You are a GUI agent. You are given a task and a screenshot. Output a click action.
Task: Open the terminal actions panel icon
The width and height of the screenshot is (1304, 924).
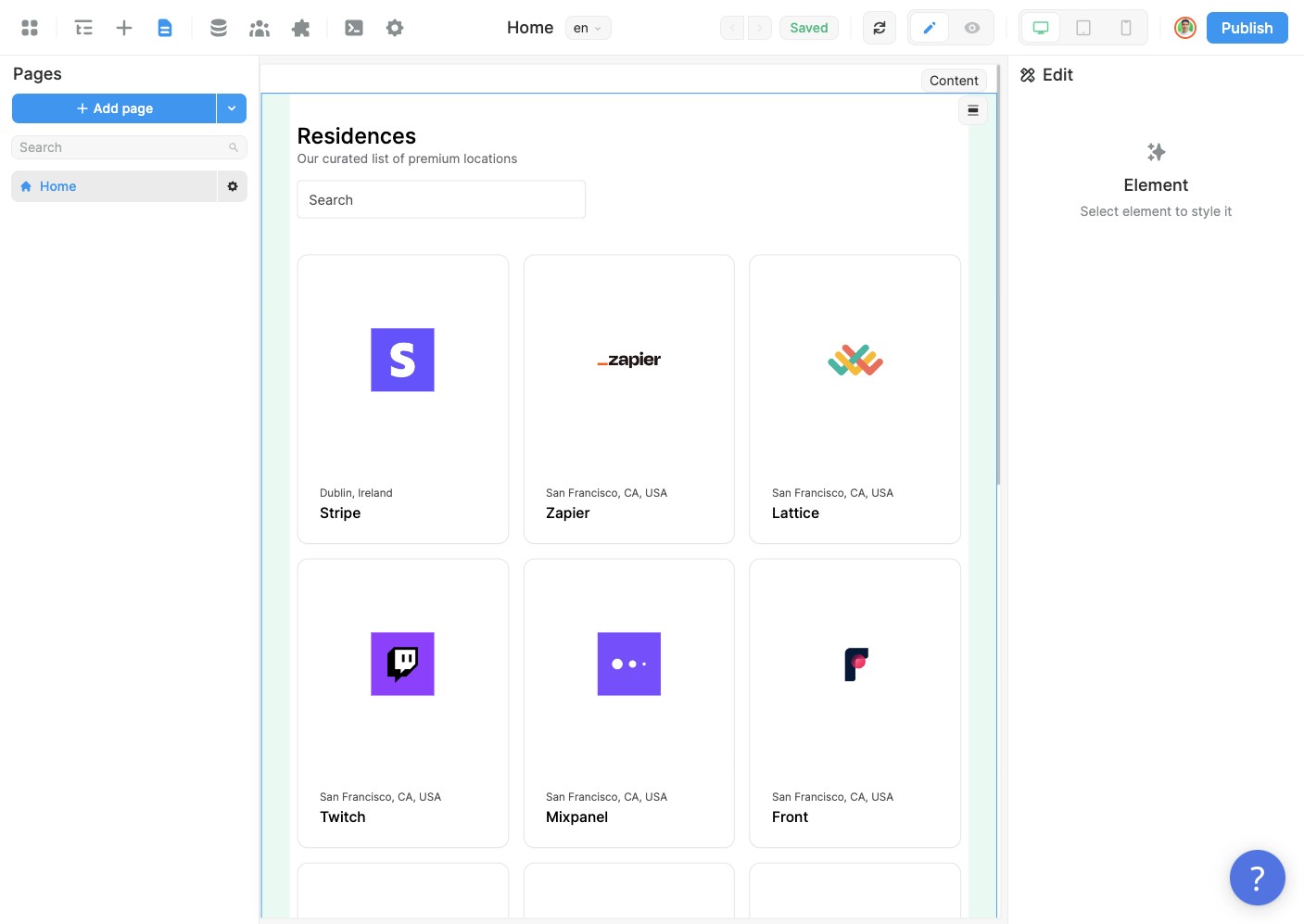(354, 28)
